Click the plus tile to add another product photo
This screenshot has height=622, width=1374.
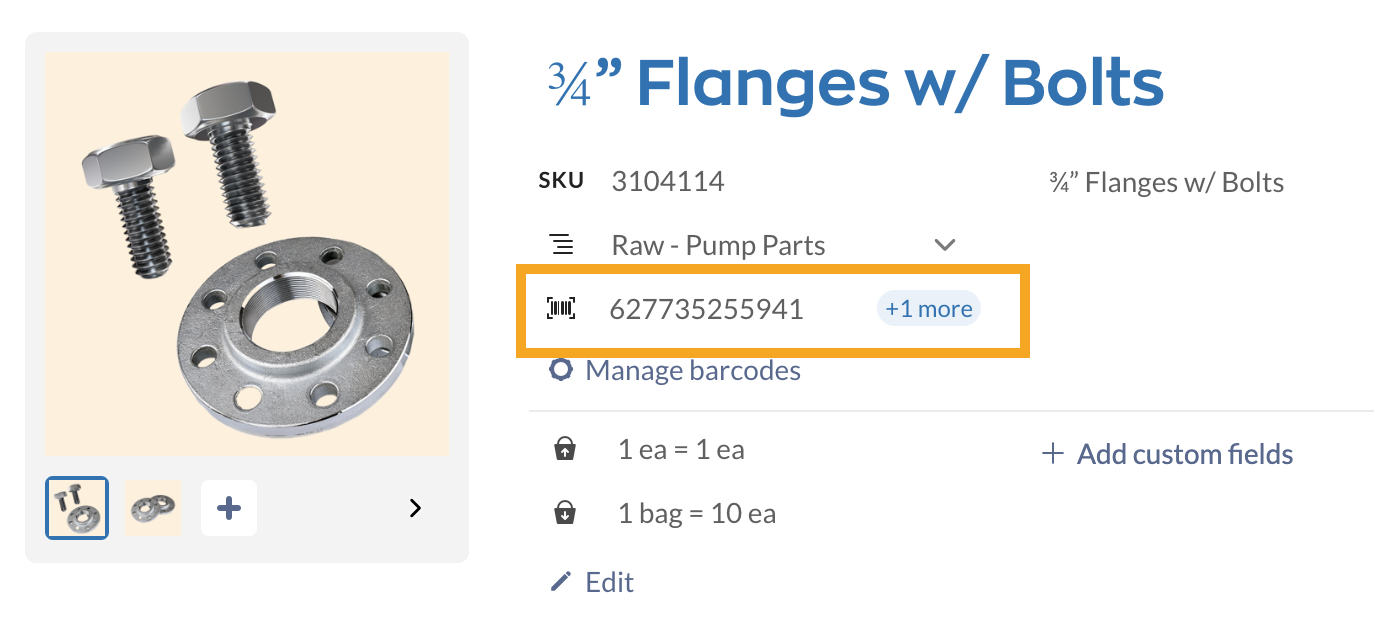228,507
